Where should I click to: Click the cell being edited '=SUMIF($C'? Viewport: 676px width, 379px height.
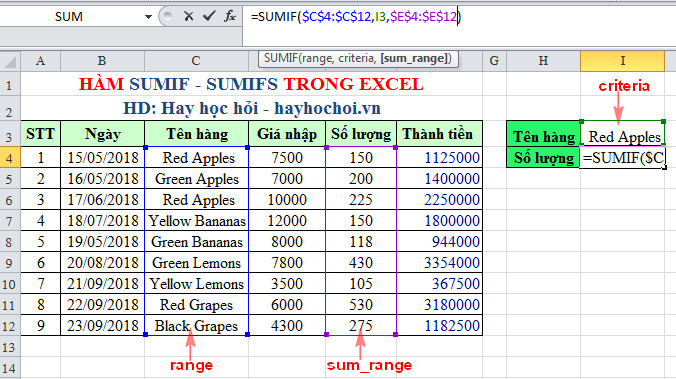pyautogui.click(x=623, y=158)
